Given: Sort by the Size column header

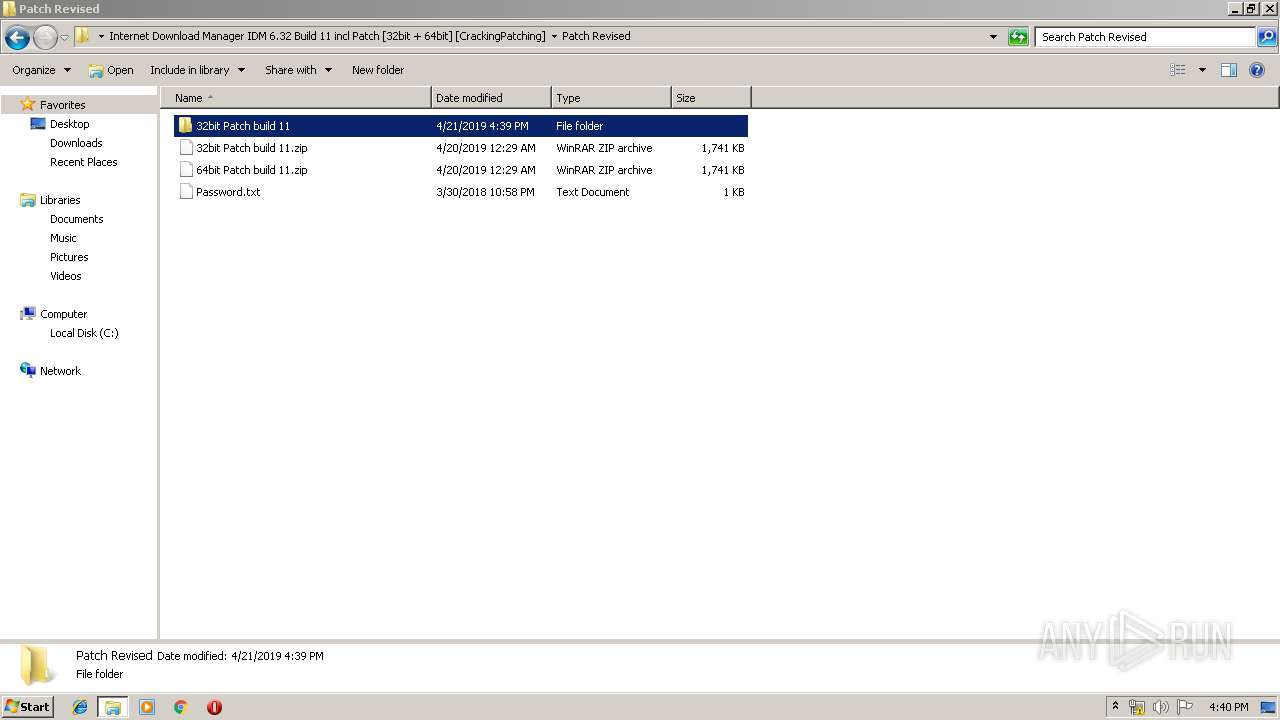Looking at the screenshot, I should (711, 98).
